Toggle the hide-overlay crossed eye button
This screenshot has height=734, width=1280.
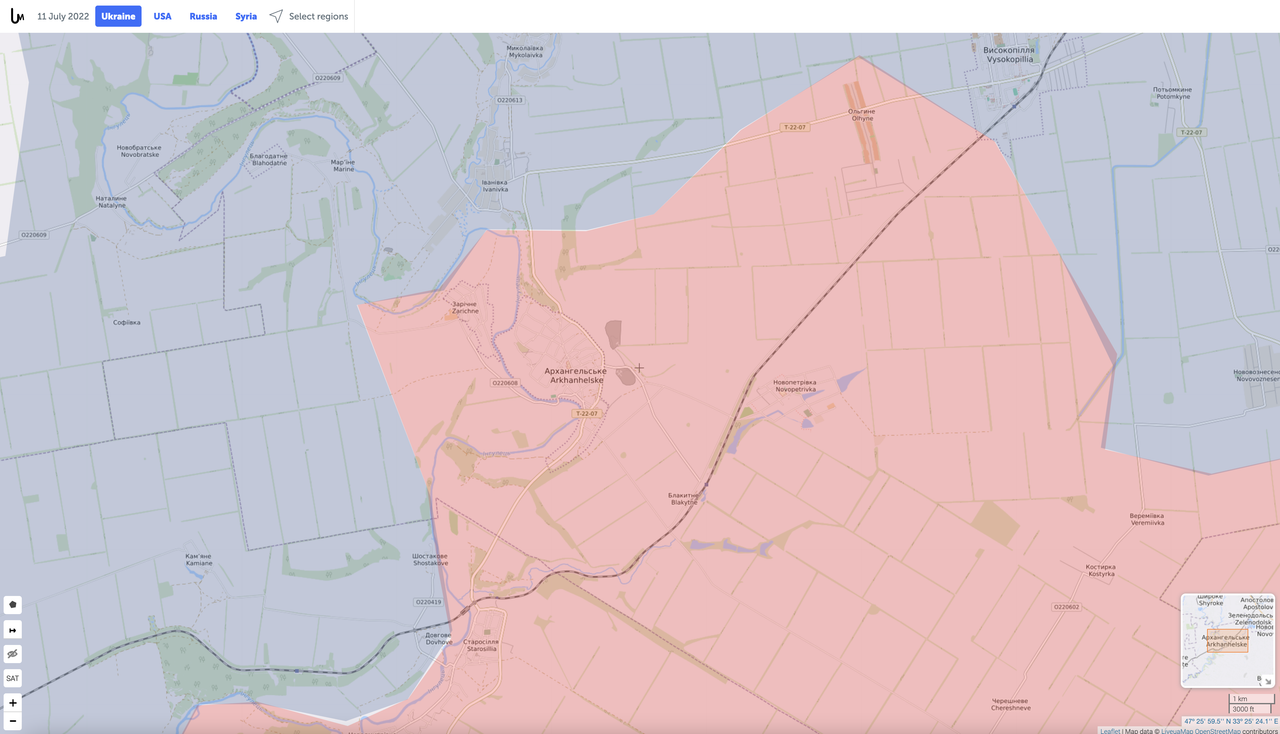13,654
